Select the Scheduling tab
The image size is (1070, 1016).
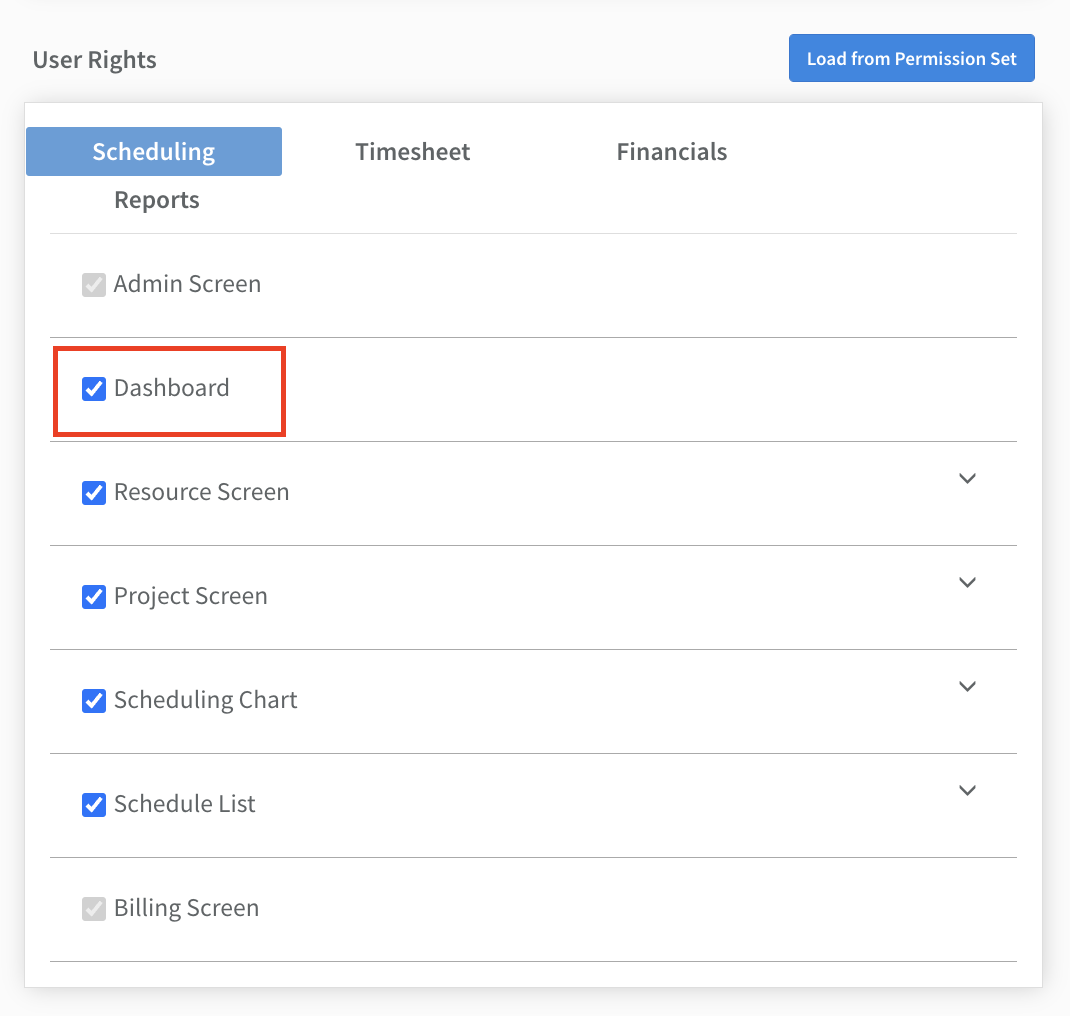[x=154, y=151]
